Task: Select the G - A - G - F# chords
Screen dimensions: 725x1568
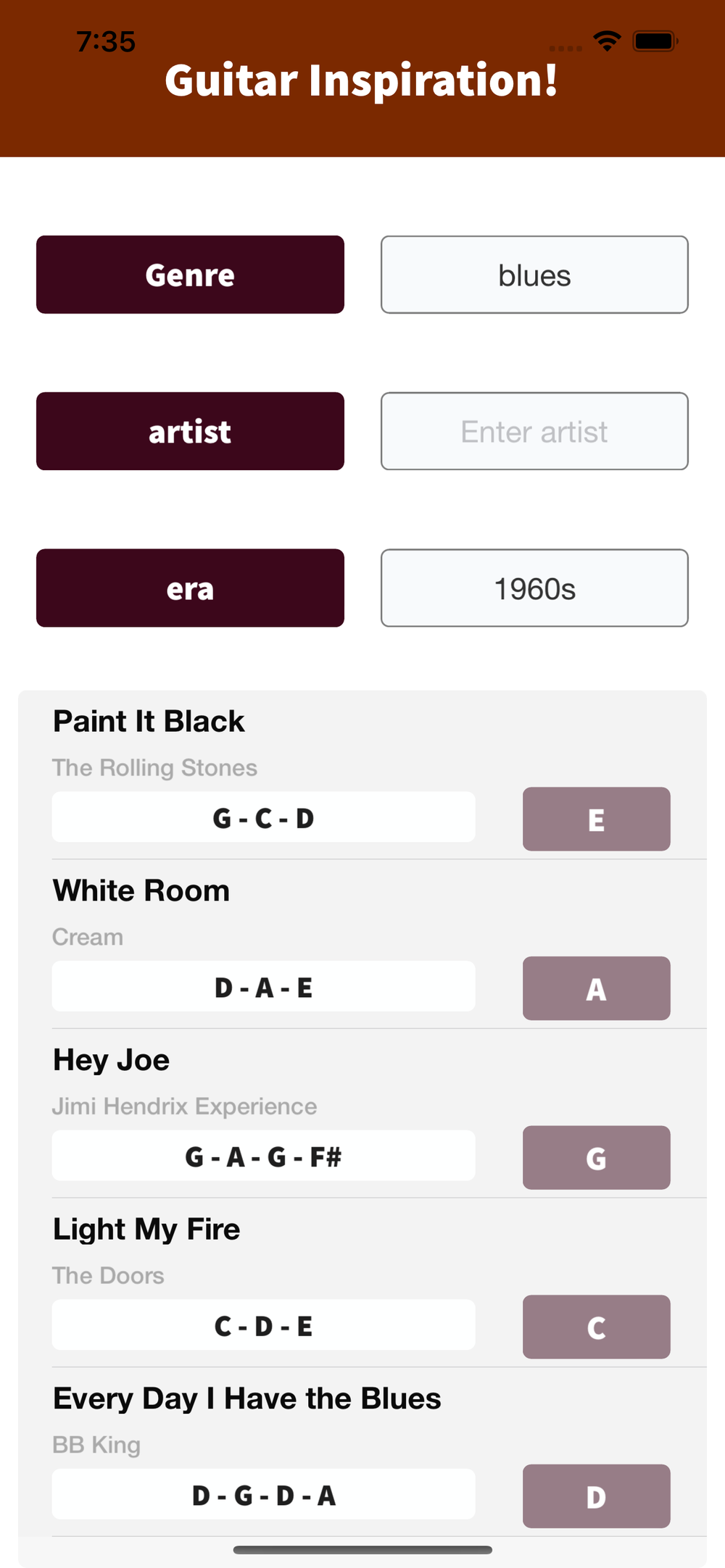Action: click(x=263, y=1156)
